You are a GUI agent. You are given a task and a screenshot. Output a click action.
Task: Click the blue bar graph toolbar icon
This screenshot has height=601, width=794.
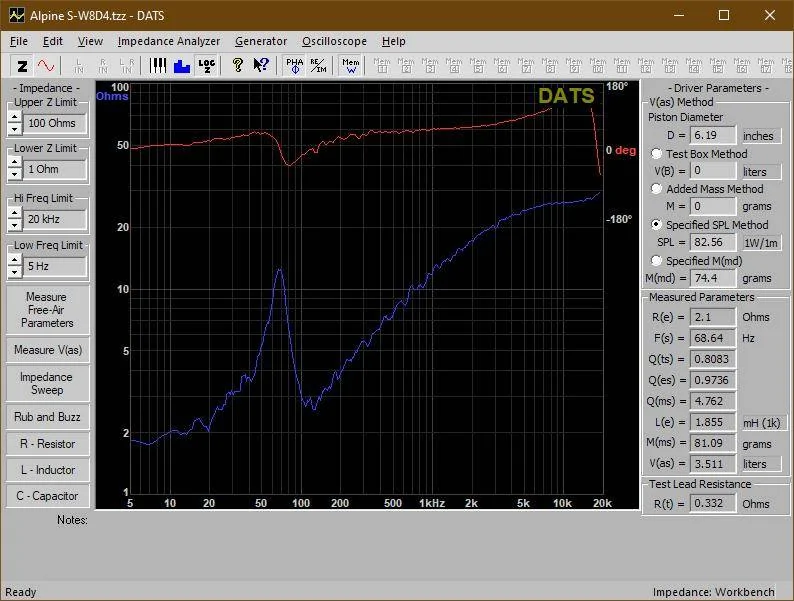tap(181, 66)
